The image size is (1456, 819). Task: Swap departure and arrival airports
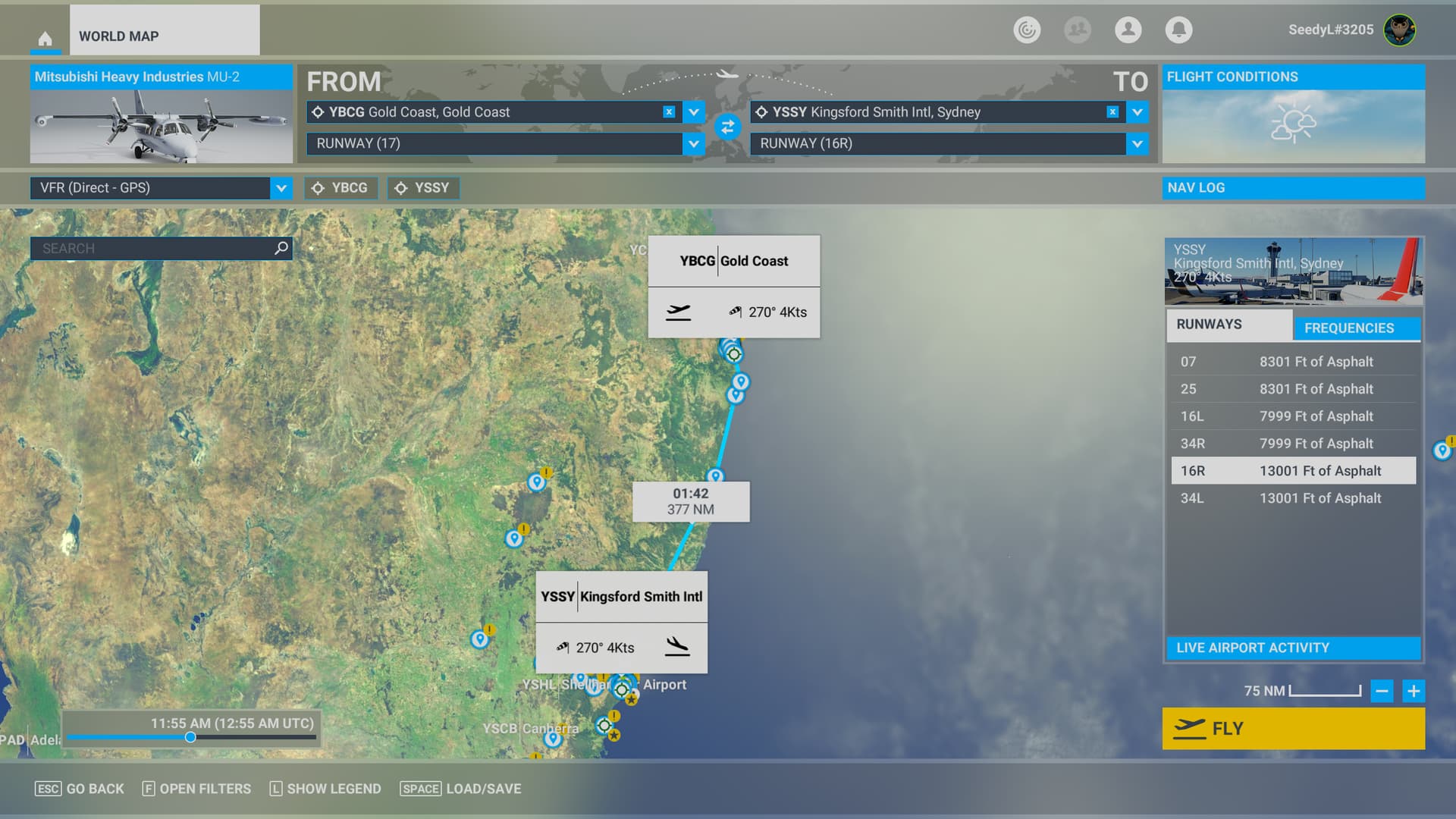pos(727,127)
